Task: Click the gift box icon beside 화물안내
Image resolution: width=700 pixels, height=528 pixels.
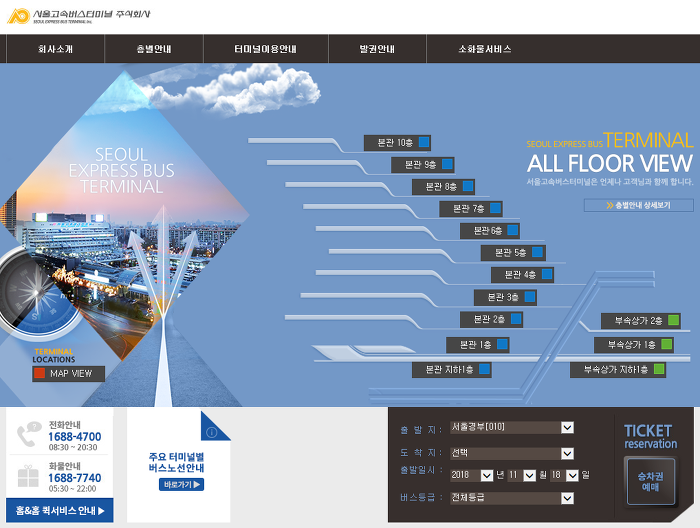Action: 28,476
